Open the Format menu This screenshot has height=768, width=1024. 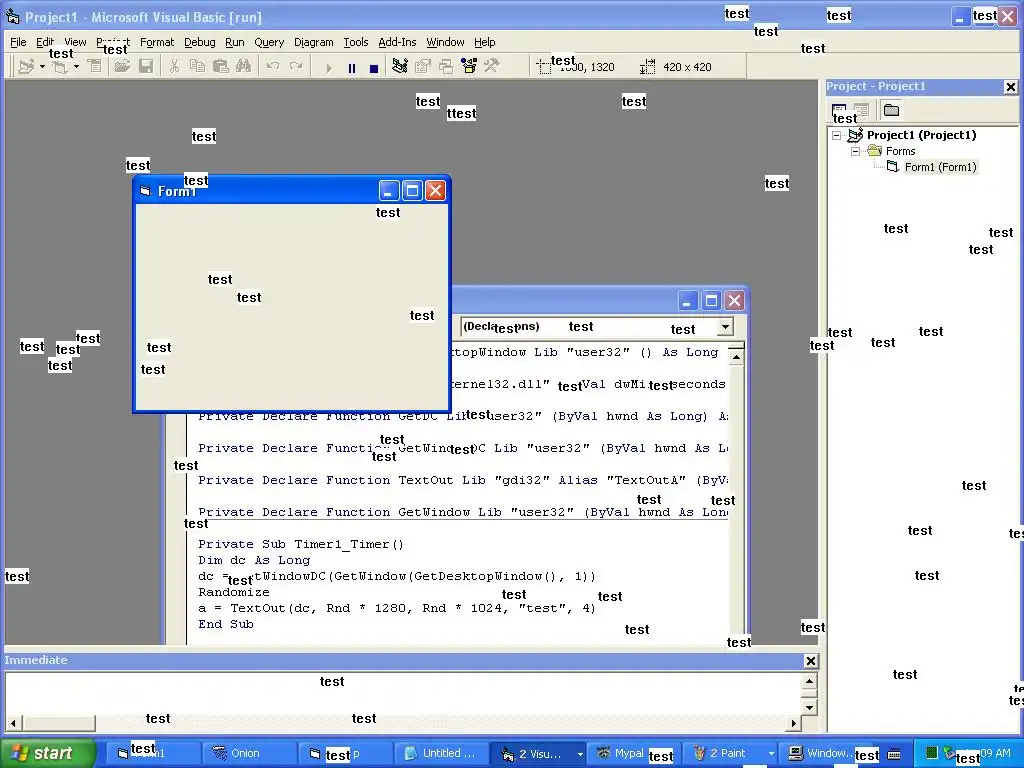[157, 42]
